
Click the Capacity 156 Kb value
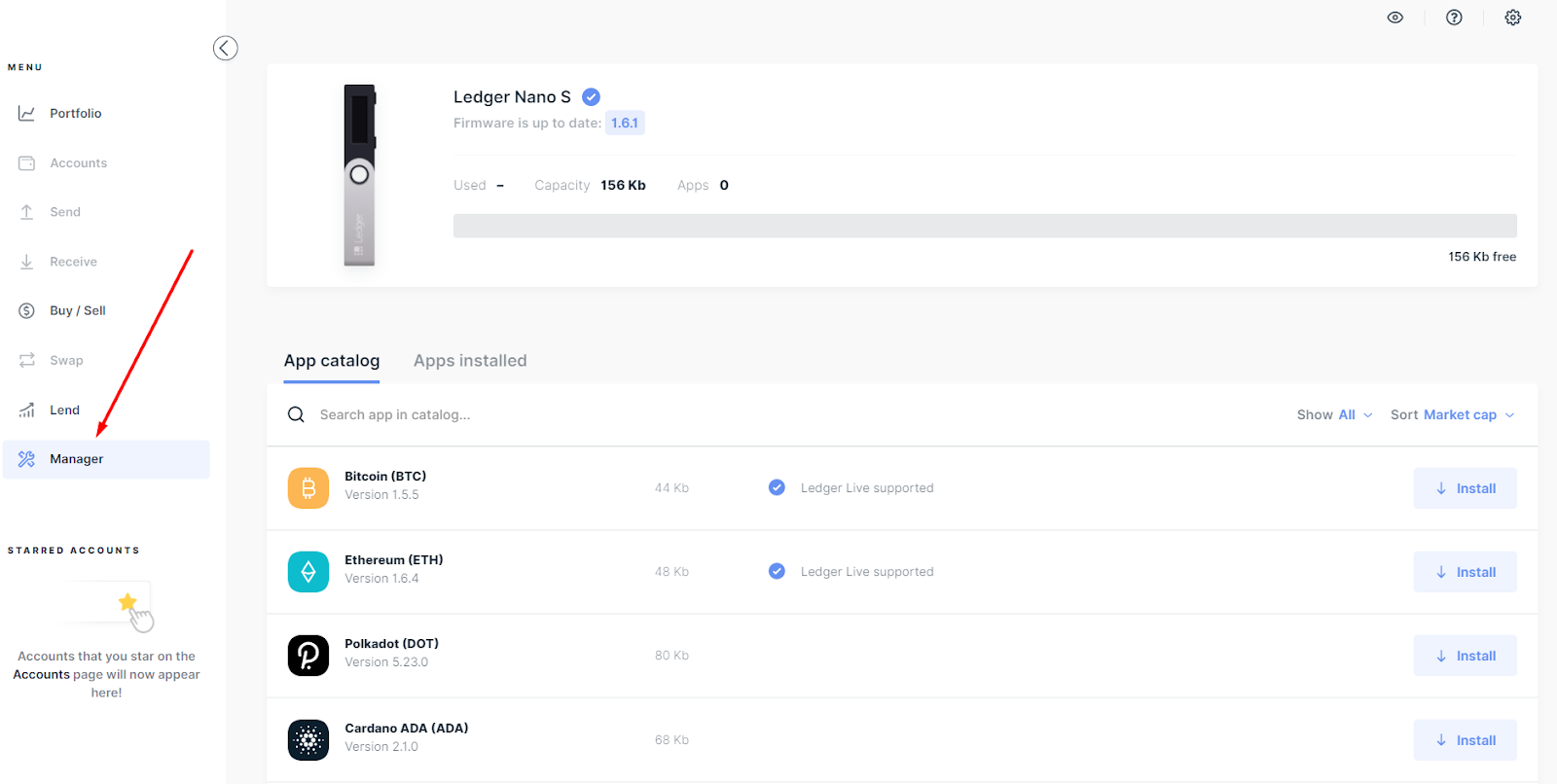[x=623, y=185]
